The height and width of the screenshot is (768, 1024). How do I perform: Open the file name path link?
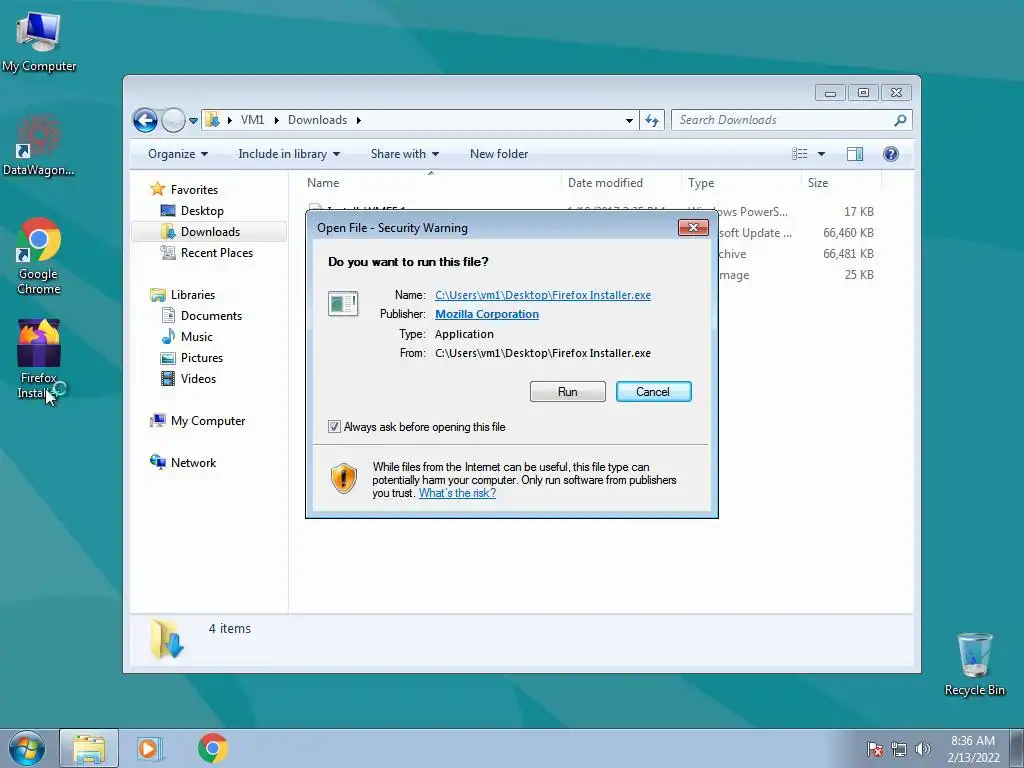(x=543, y=295)
